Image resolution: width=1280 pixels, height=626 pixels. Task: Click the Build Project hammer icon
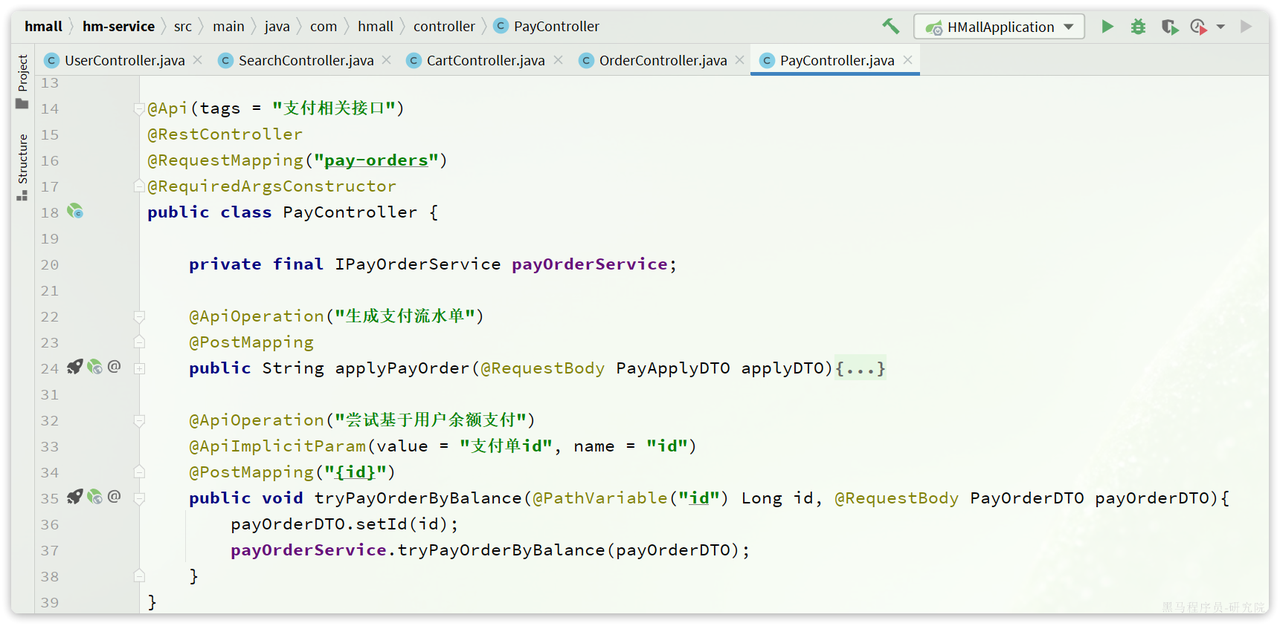tap(890, 27)
